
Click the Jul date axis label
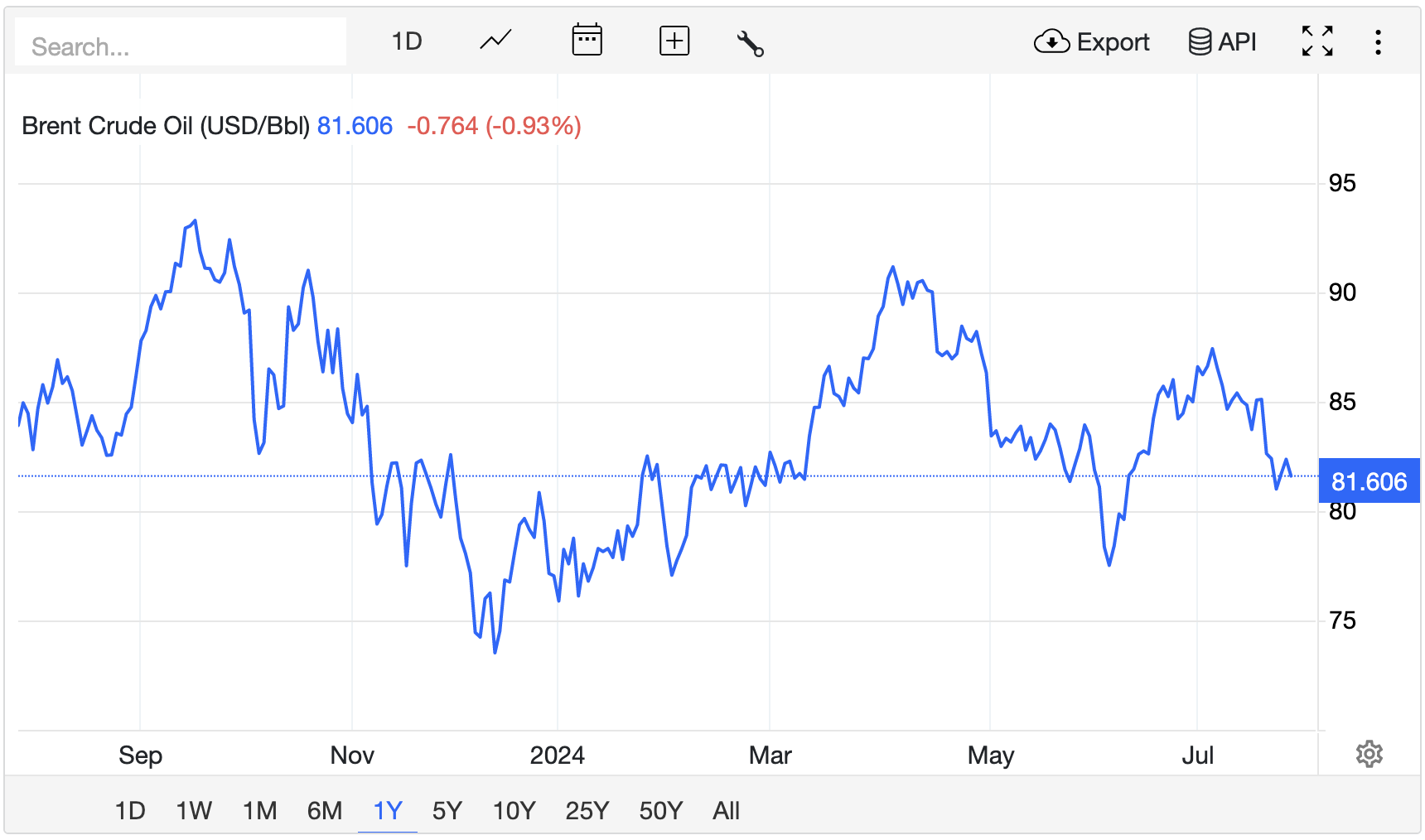click(x=1197, y=756)
